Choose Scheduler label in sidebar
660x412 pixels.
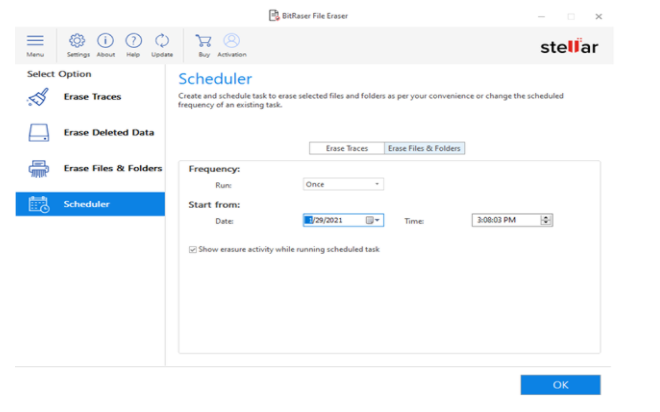tap(86, 204)
